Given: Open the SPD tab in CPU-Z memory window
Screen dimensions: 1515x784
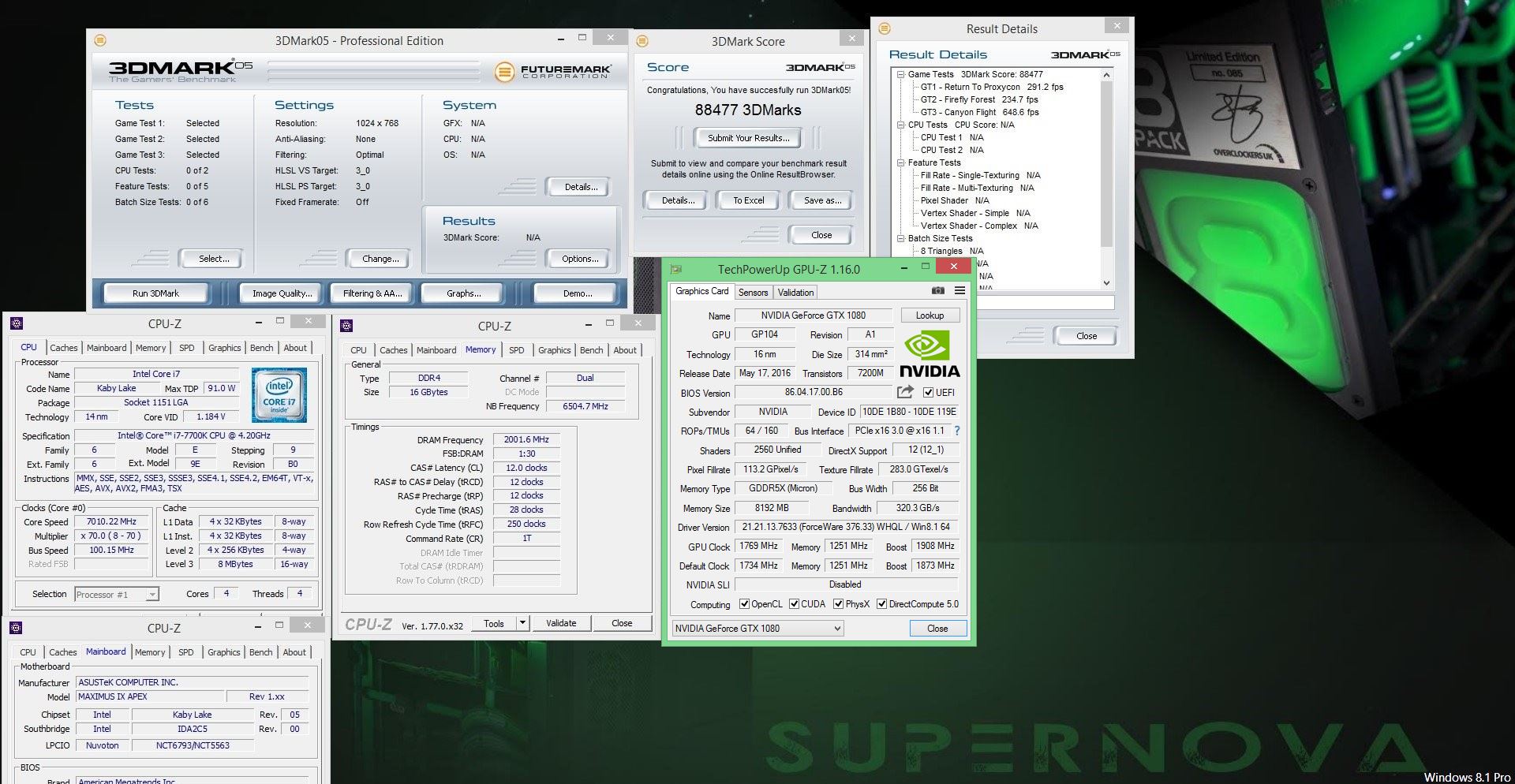Looking at the screenshot, I should pos(516,350).
